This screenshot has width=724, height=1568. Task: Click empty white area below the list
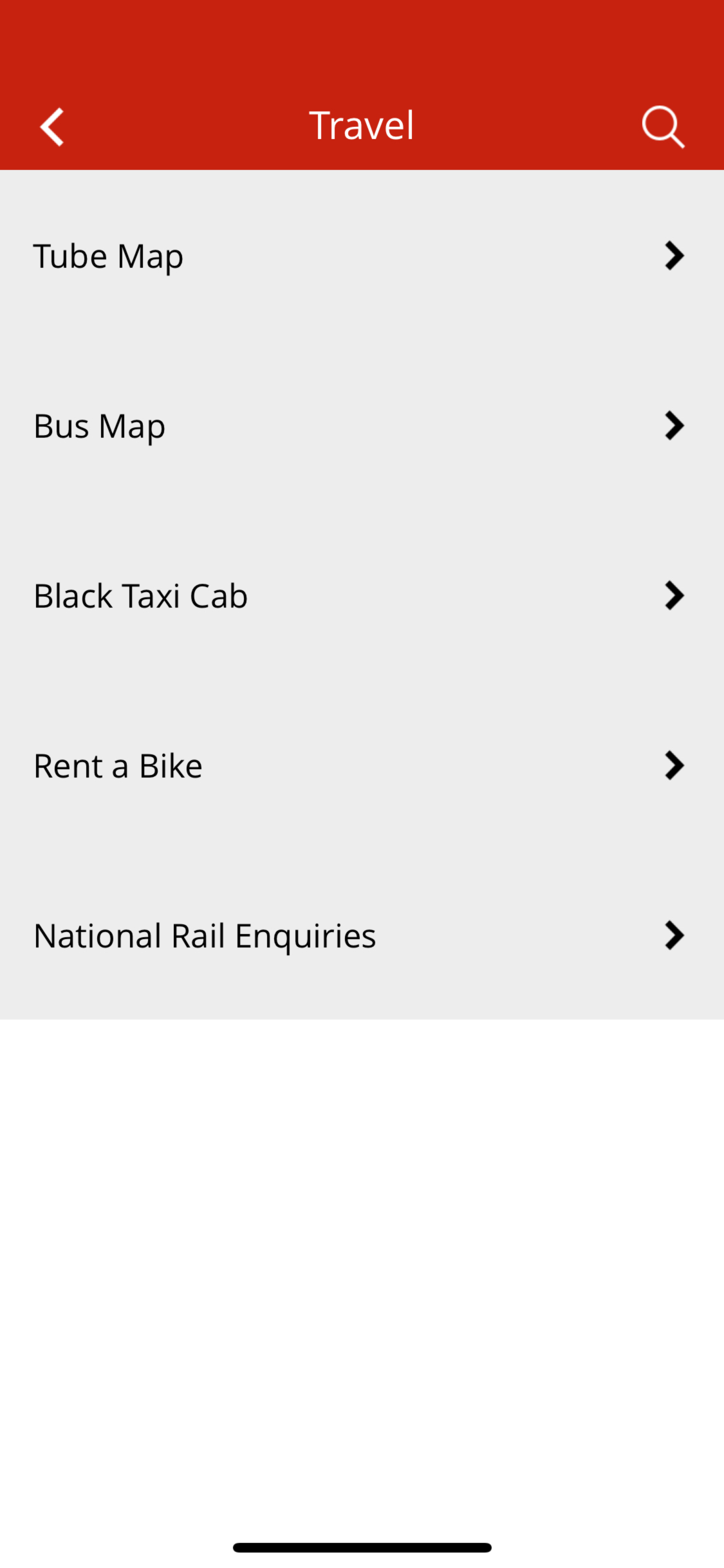(362, 1255)
